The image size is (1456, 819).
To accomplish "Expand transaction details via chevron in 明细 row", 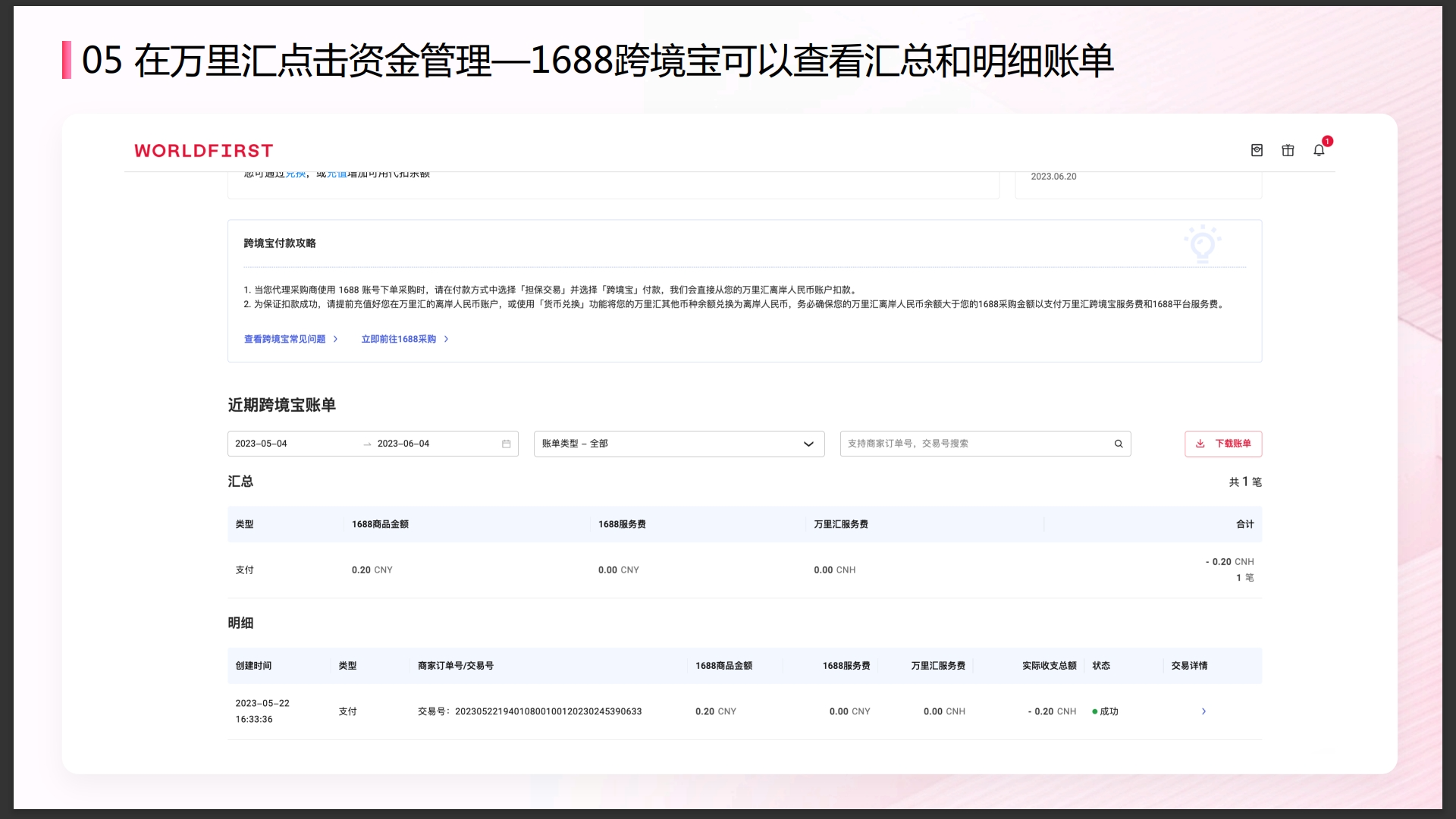I will click(1203, 711).
